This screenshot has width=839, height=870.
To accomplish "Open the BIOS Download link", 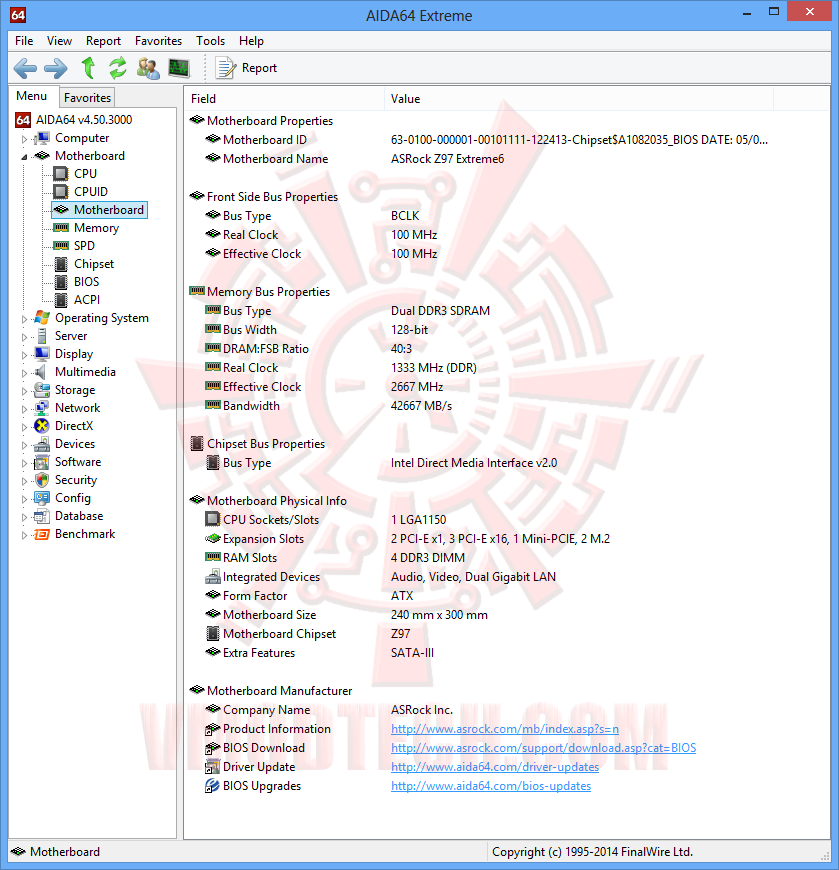I will (x=543, y=748).
